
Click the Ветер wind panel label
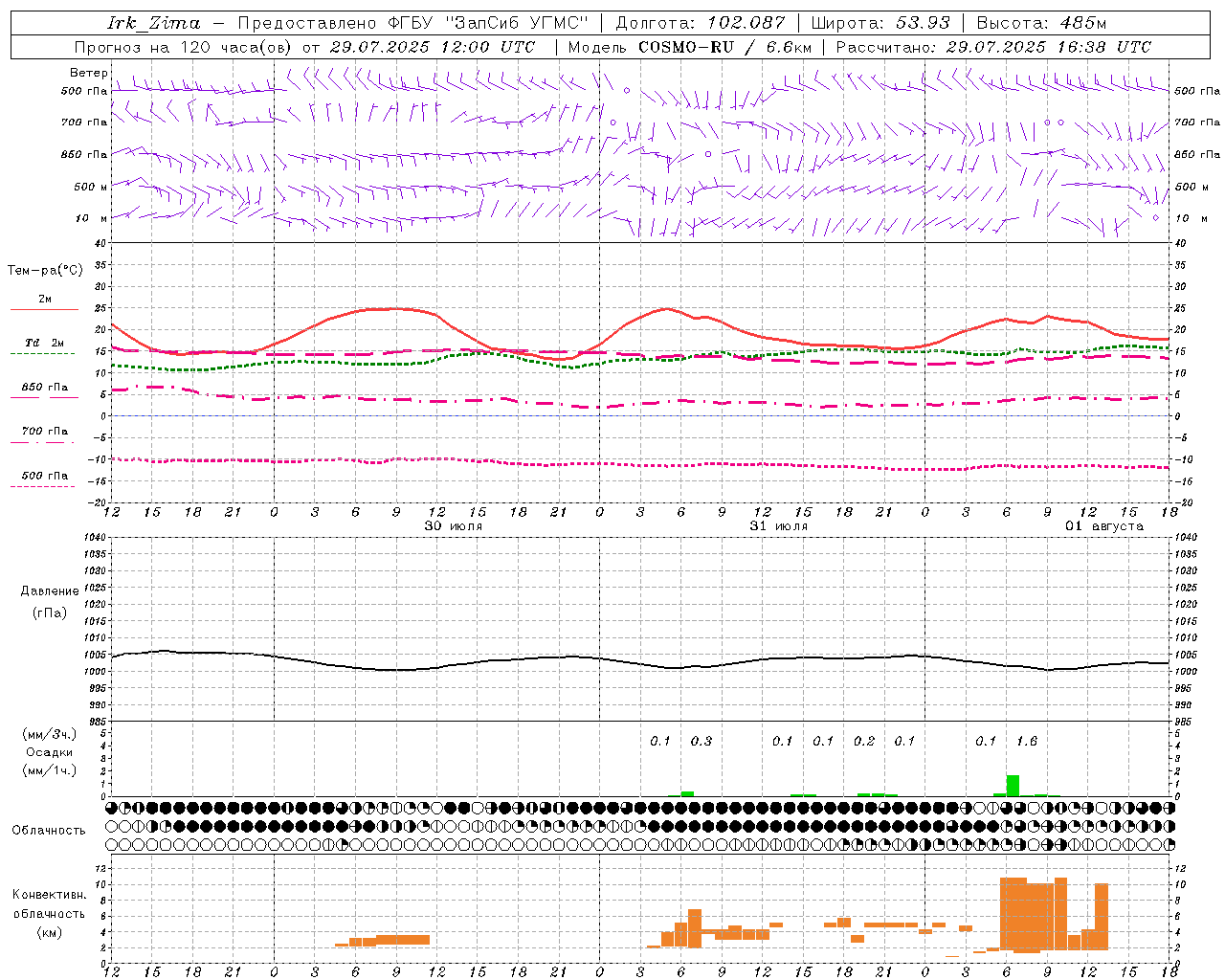click(88, 73)
